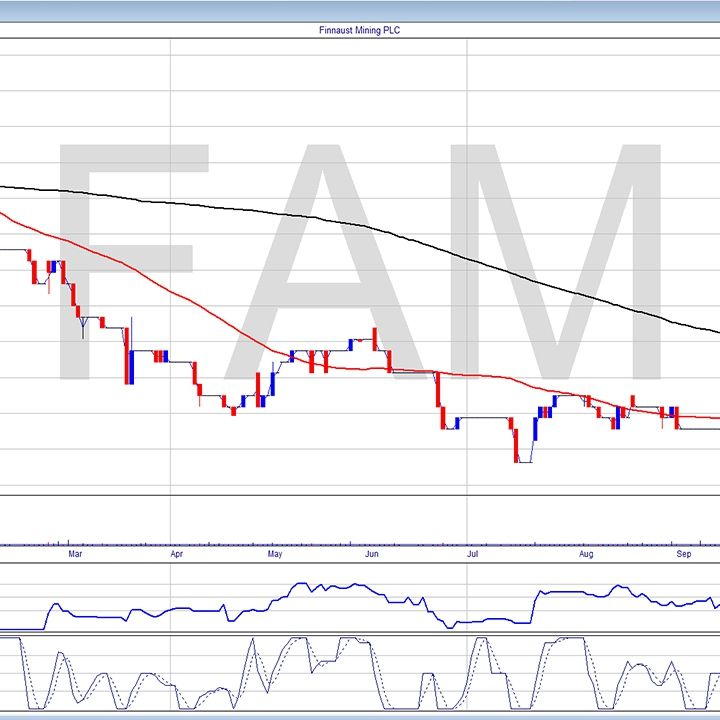
Task: Click the Jun date axis label
Action: (x=372, y=552)
